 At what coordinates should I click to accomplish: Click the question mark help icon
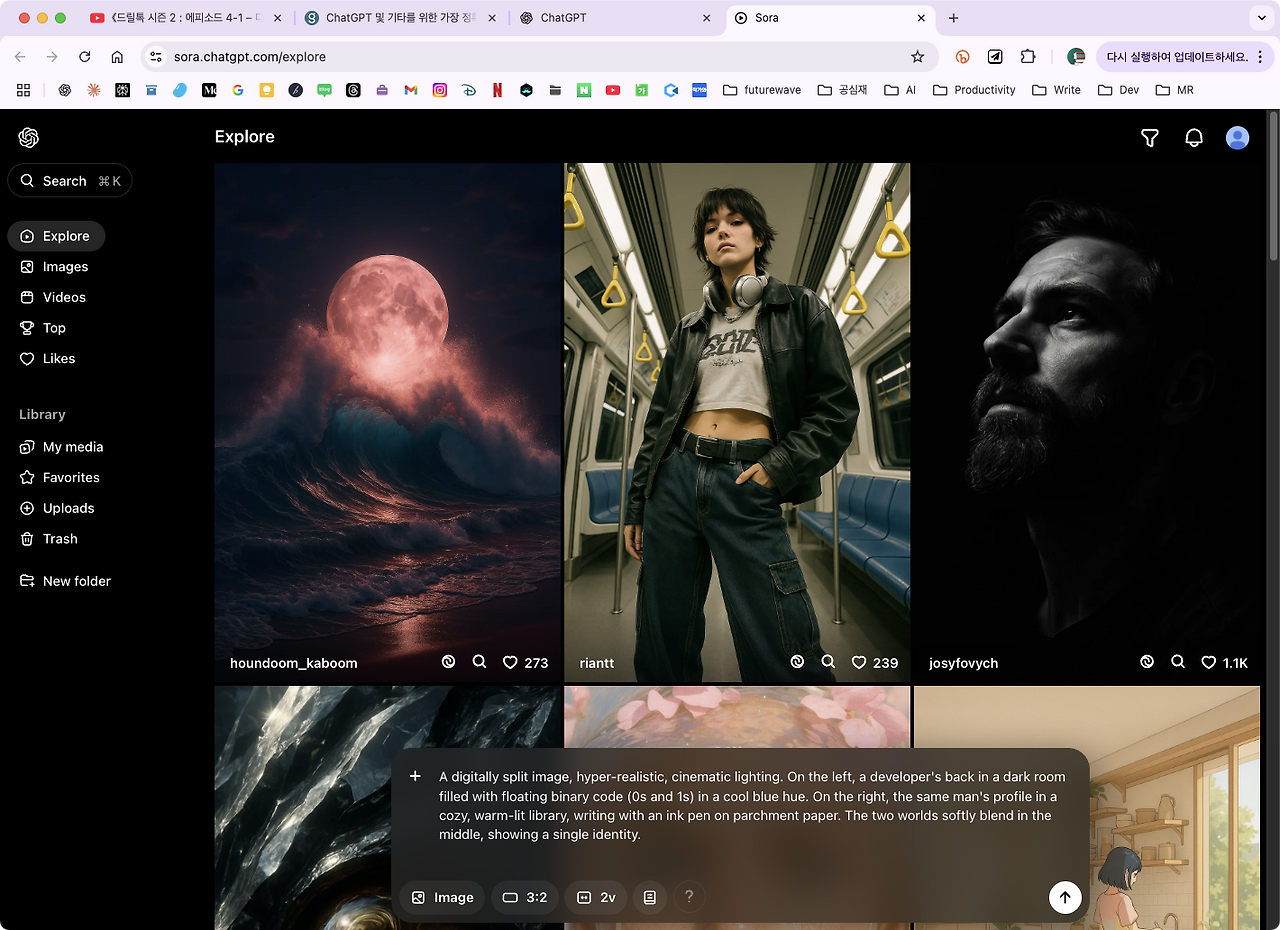pos(689,898)
